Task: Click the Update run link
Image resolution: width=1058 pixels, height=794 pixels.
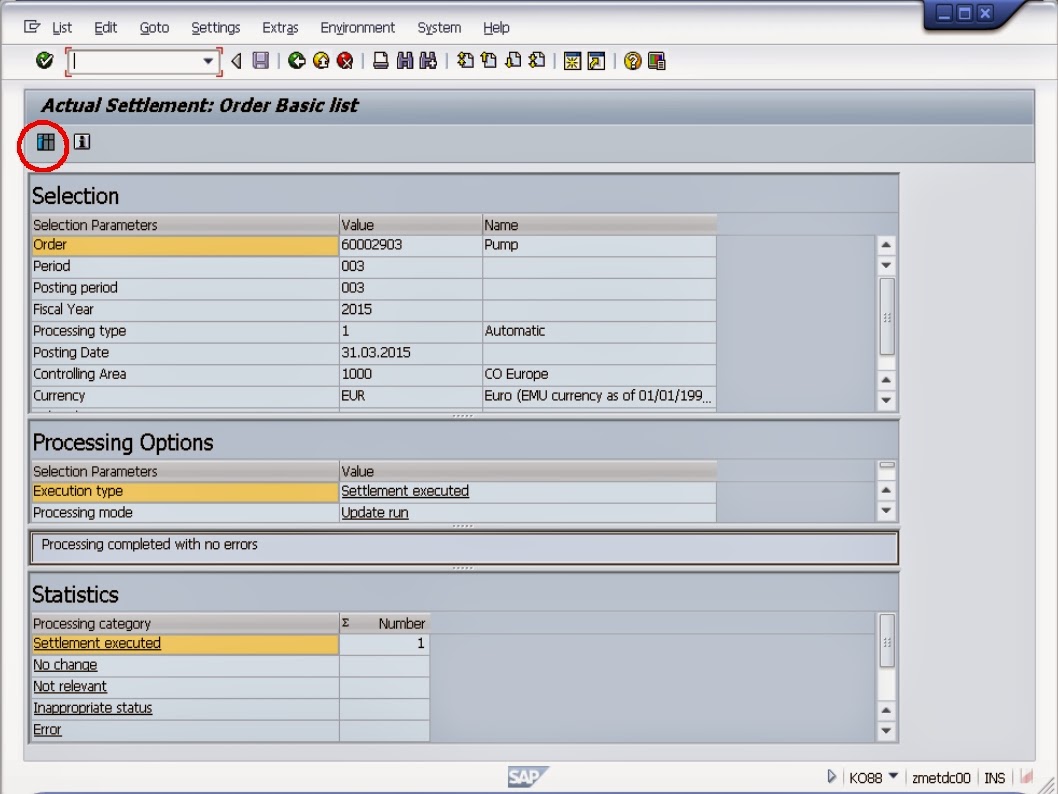Action: (374, 513)
